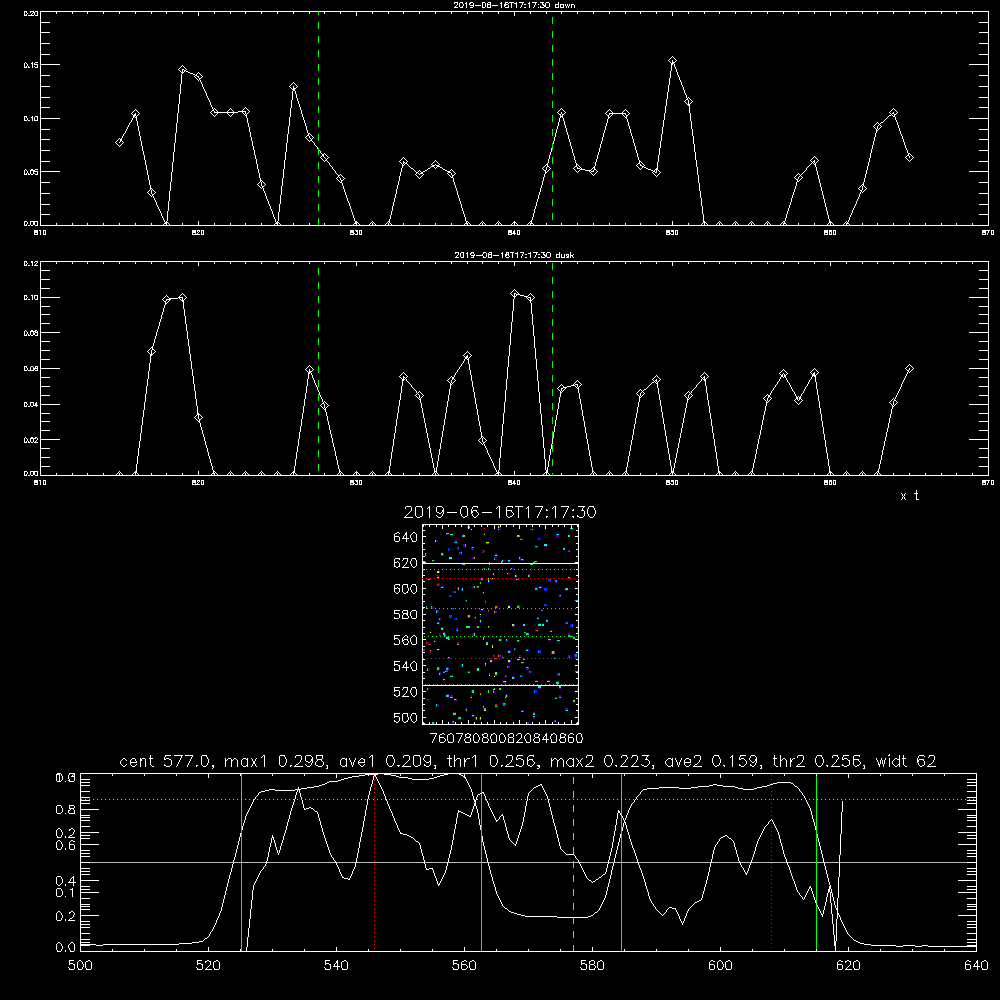Image resolution: width=1000 pixels, height=1000 pixels.
Task: Click y-axis label '0.15' on dawn plot
Action: tap(31, 65)
